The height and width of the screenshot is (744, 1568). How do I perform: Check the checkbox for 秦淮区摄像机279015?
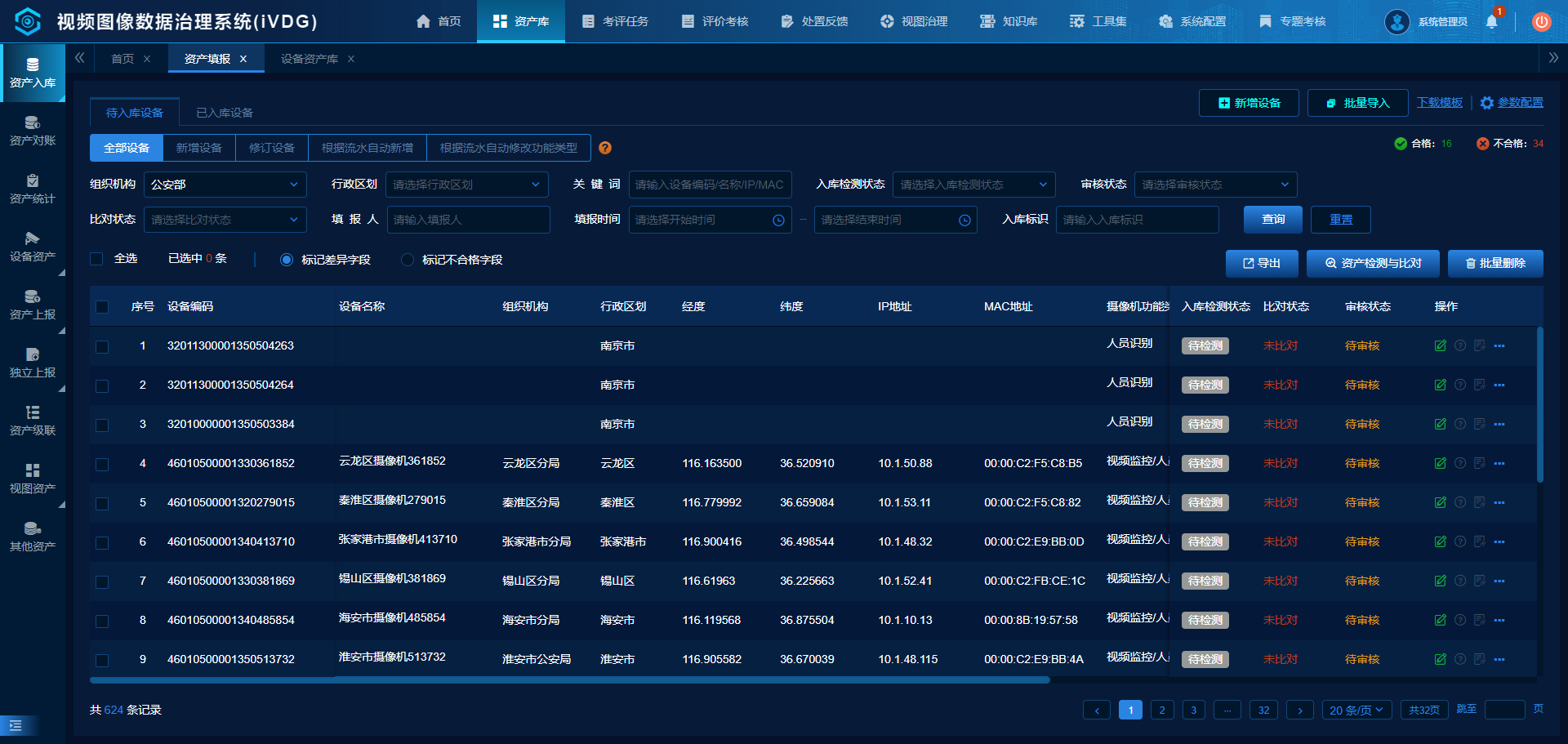pyautogui.click(x=102, y=503)
